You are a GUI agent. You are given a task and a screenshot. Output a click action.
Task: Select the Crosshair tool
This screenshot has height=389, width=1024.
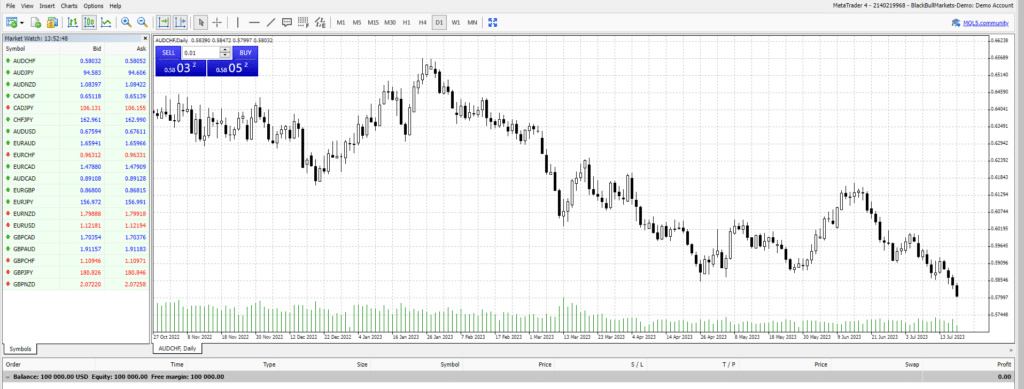(217, 22)
